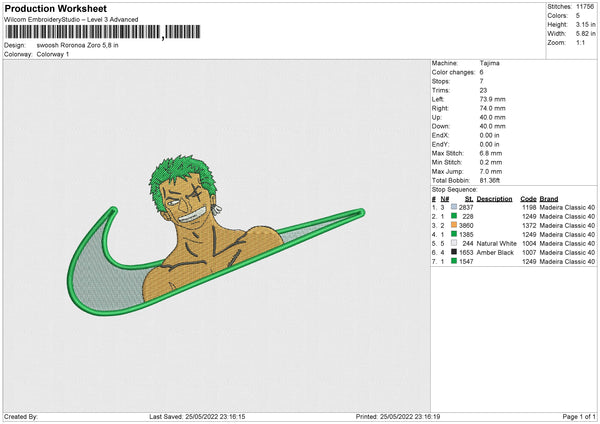Click the white swatch for Natural White

pyautogui.click(x=454, y=243)
